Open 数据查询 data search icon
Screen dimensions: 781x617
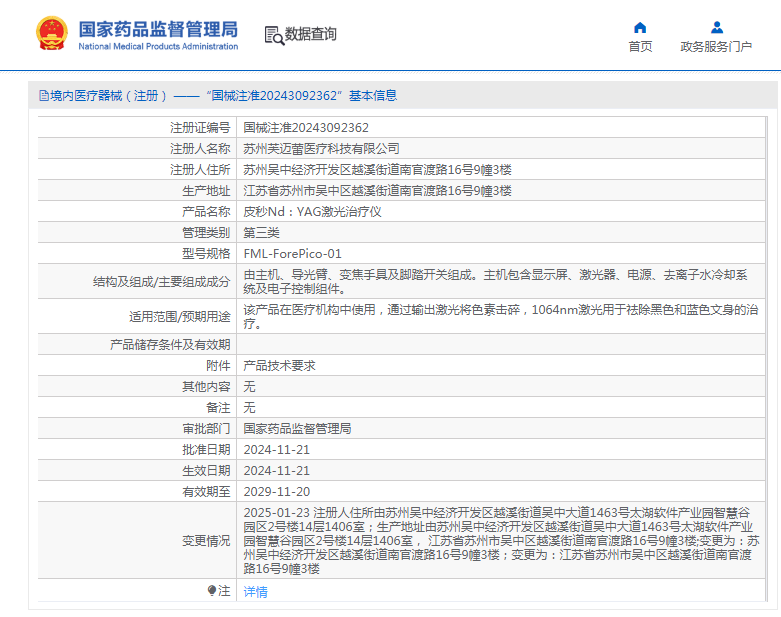[274, 35]
